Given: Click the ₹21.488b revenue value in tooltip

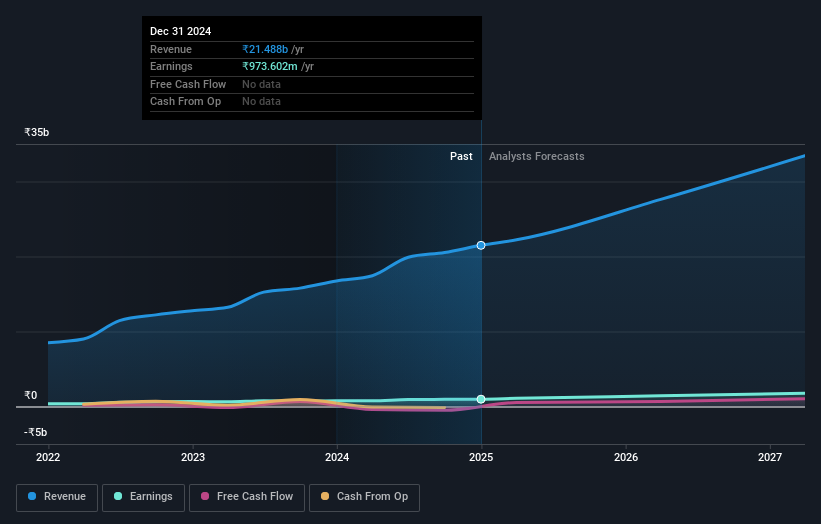Looking at the screenshot, I should coord(265,49).
